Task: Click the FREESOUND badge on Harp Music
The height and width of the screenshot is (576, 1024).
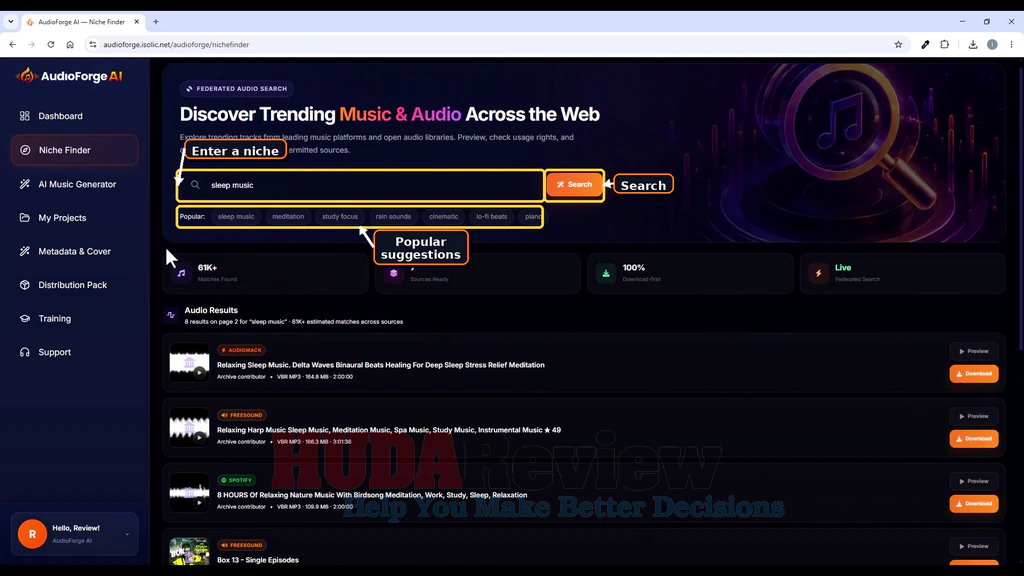Action: pos(242,415)
